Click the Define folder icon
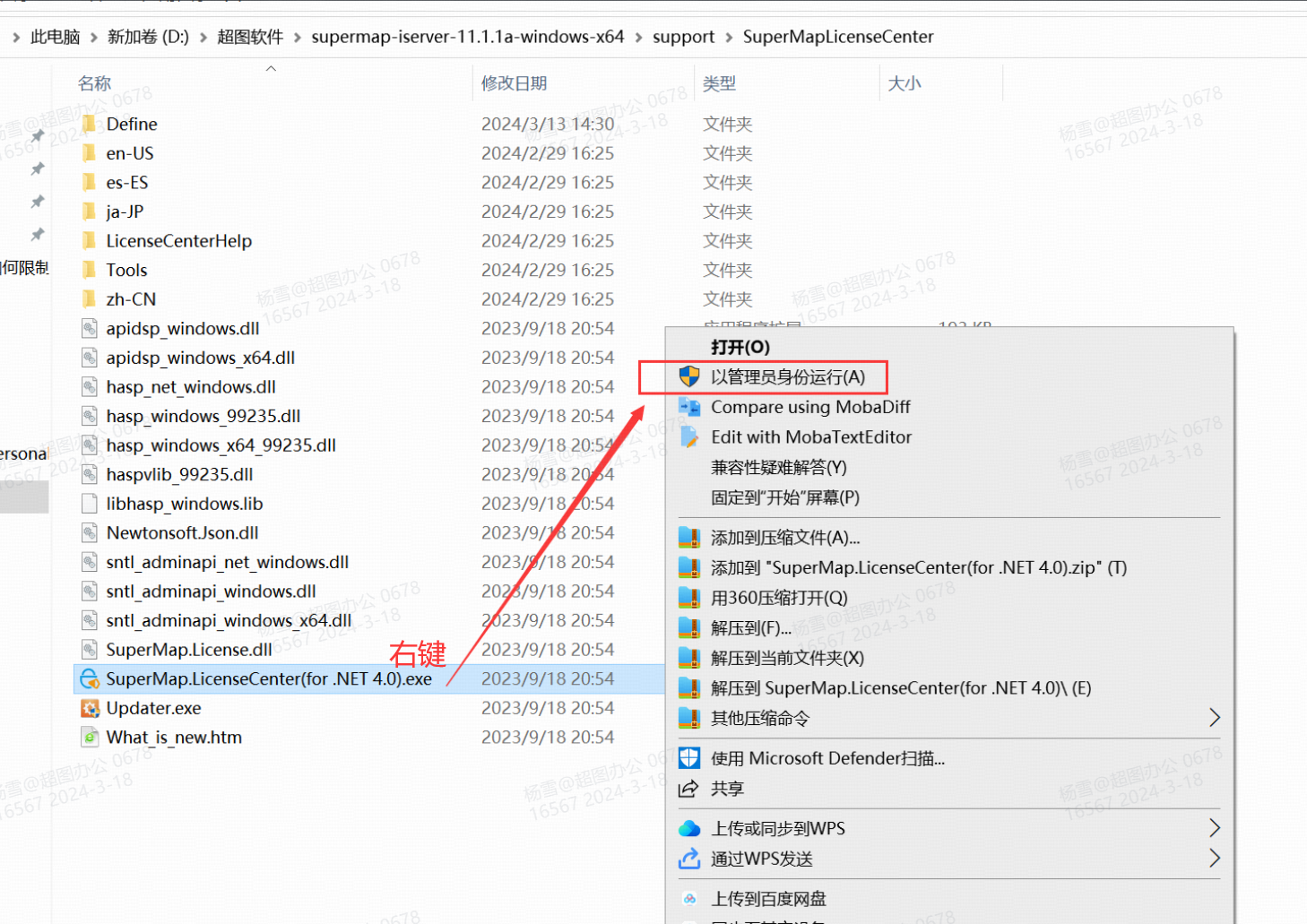Screen dimensions: 1307x924 click(x=89, y=124)
